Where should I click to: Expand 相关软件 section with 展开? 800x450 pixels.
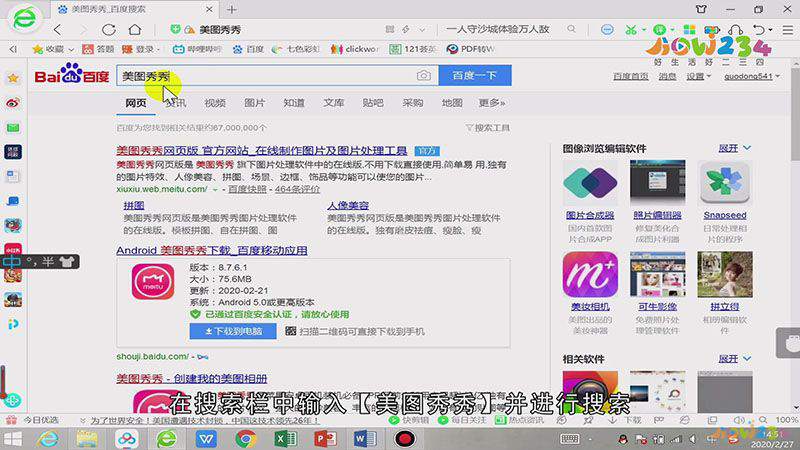coord(734,359)
